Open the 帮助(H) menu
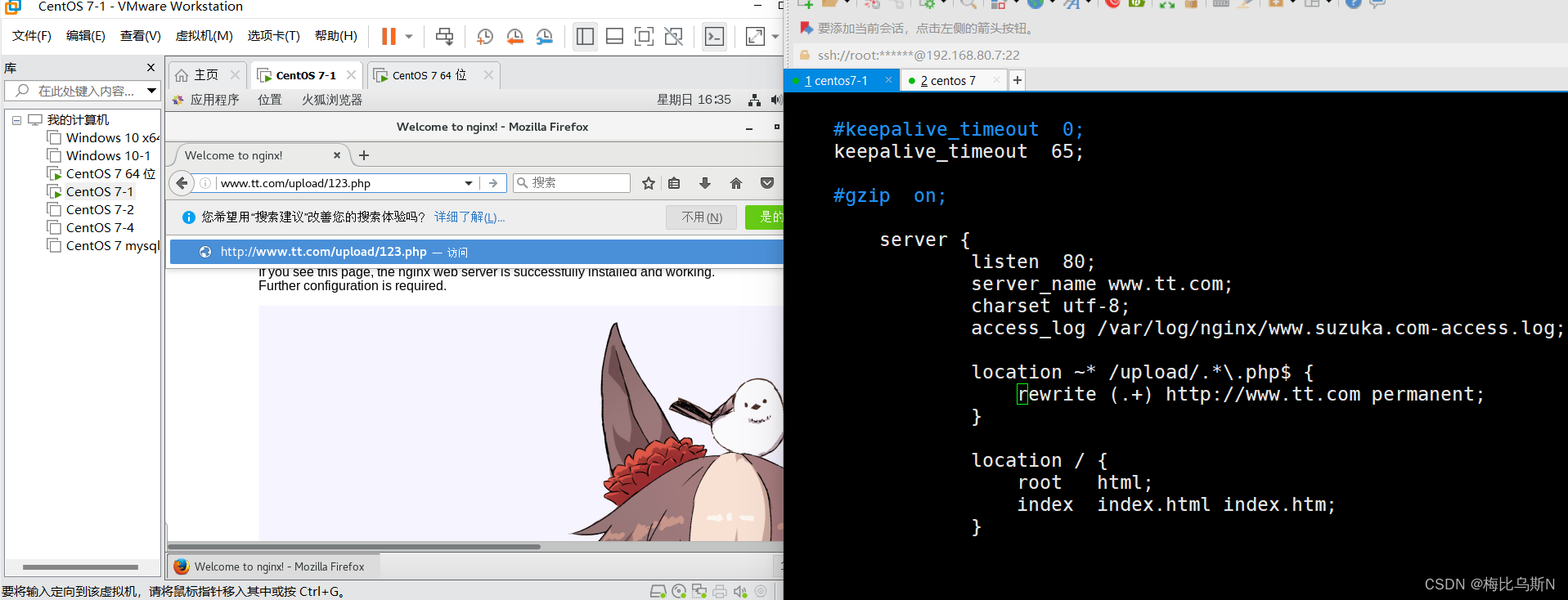 tap(336, 36)
